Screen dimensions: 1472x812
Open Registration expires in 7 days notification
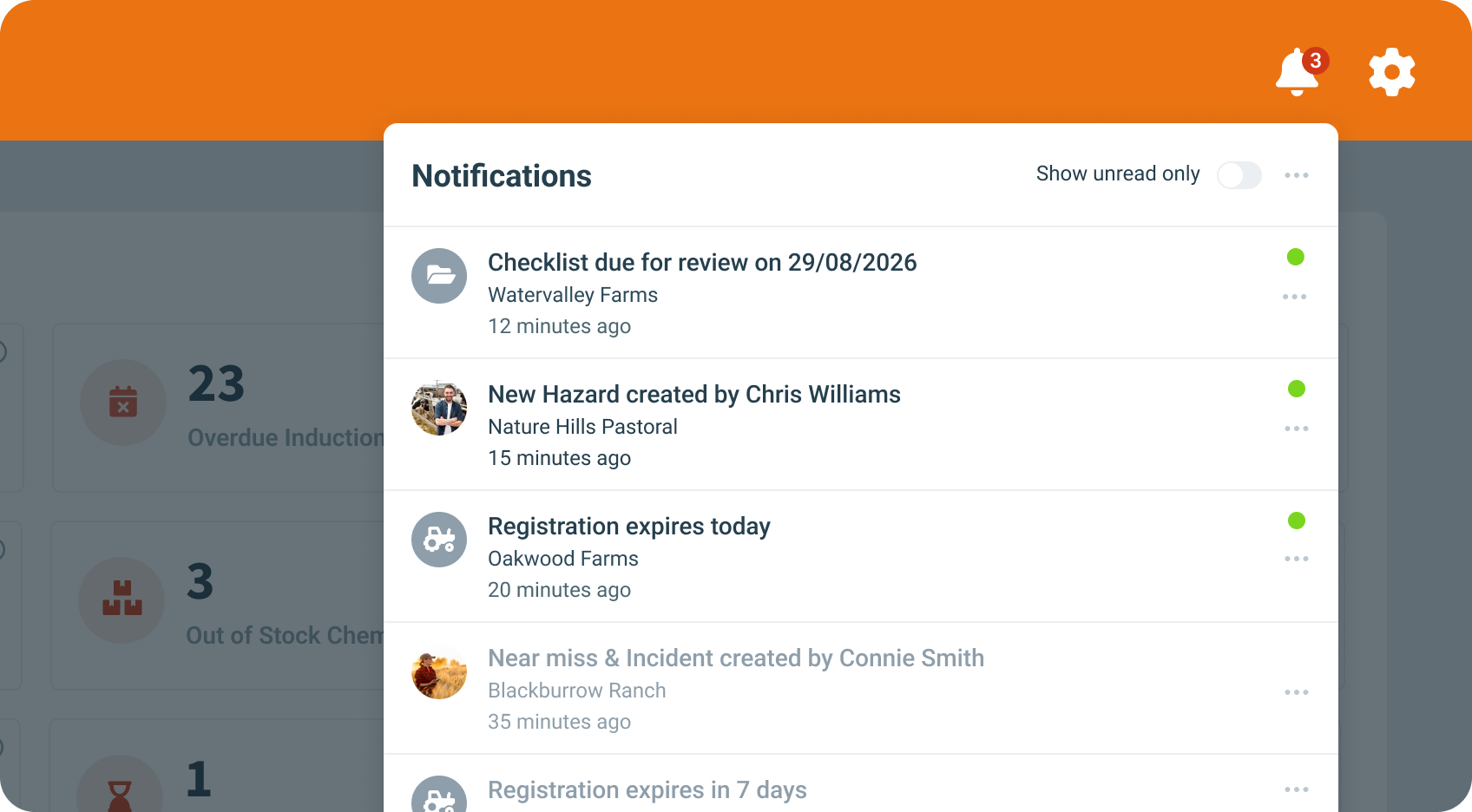tap(860, 784)
